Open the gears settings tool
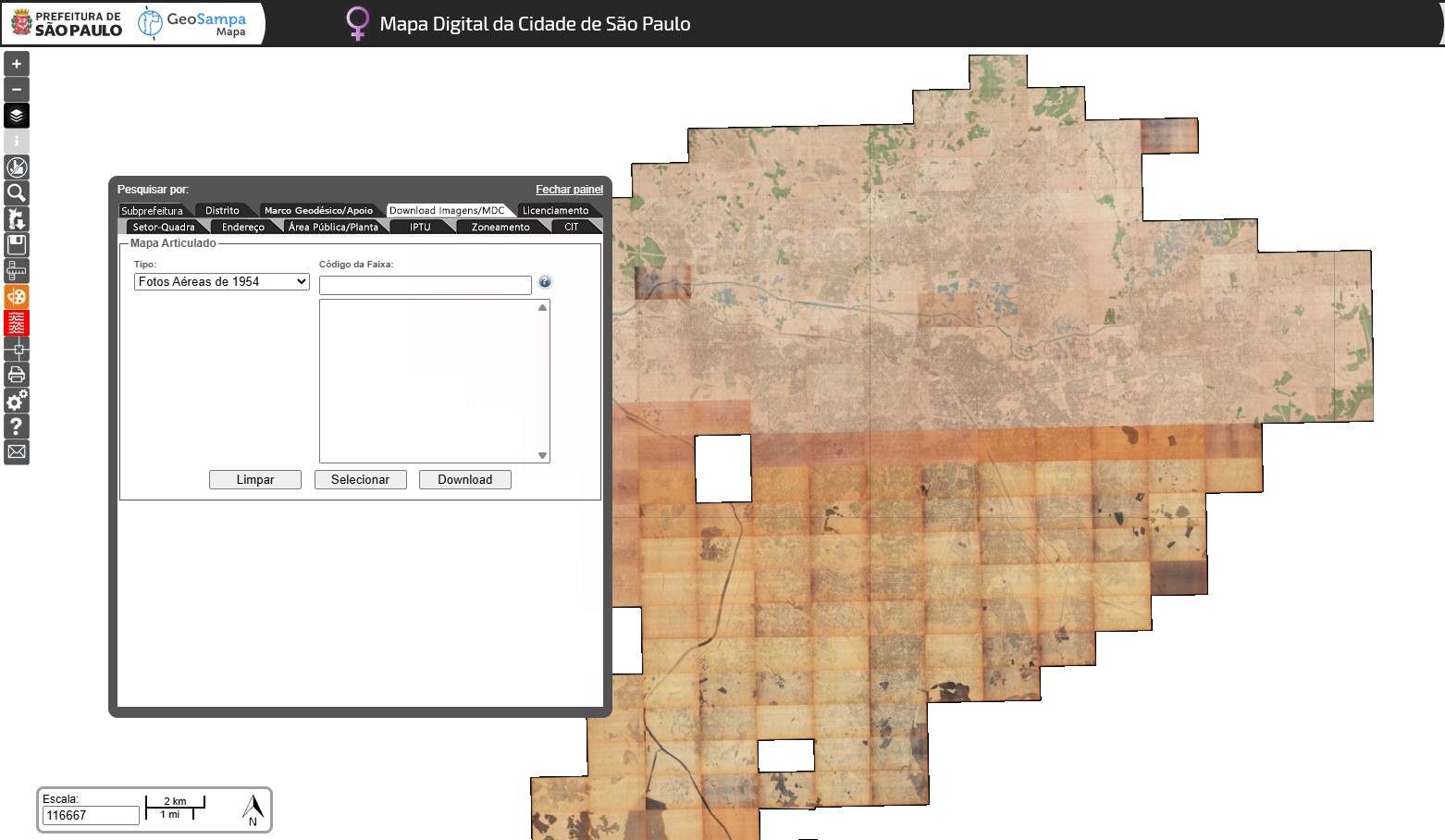Image resolution: width=1445 pixels, height=840 pixels. coord(17,401)
